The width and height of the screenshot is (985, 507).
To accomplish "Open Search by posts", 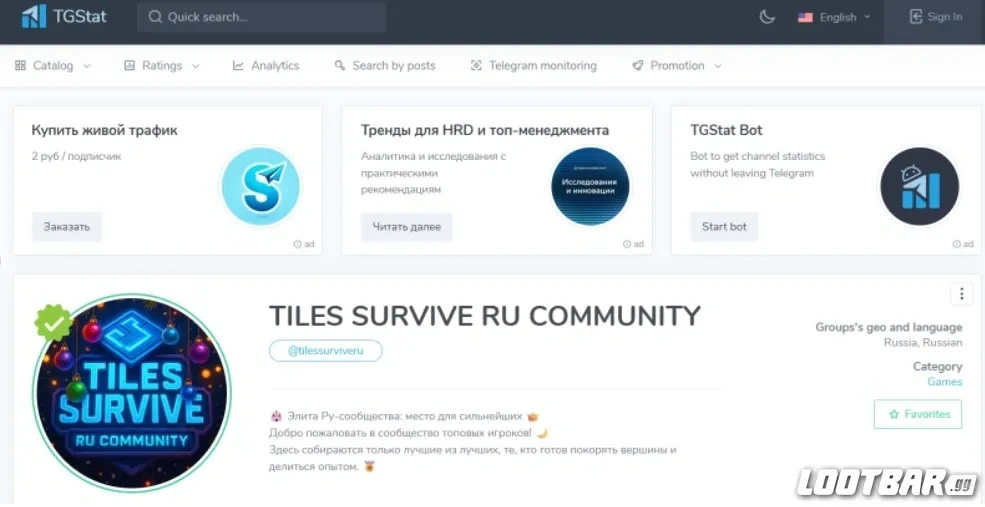I will (384, 65).
